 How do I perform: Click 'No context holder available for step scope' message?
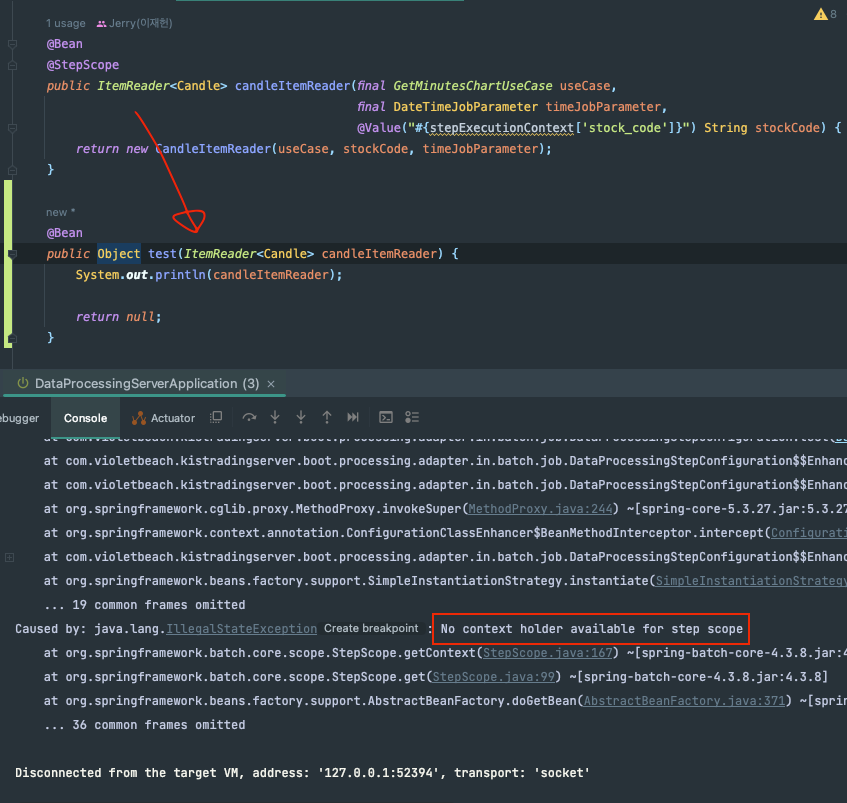(591, 629)
